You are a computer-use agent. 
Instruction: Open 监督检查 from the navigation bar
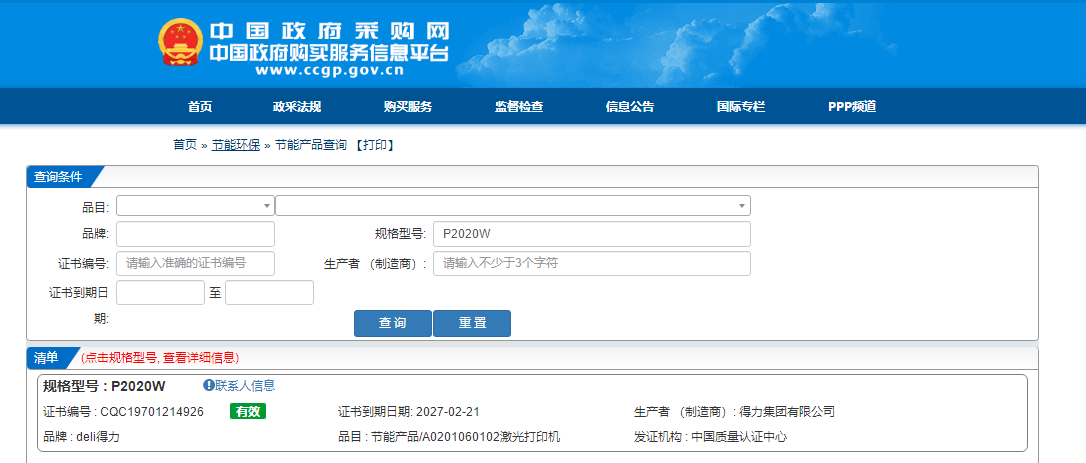(519, 107)
